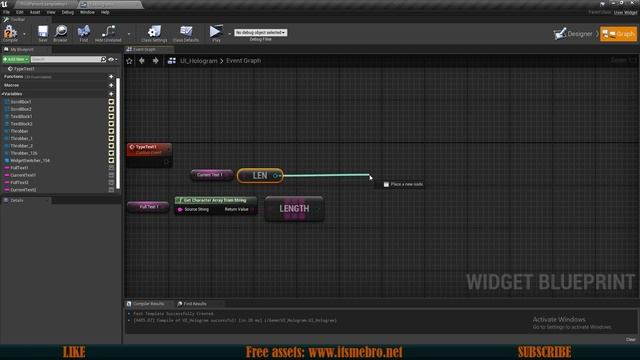Select the Current Text 1 variable node

coord(211,175)
